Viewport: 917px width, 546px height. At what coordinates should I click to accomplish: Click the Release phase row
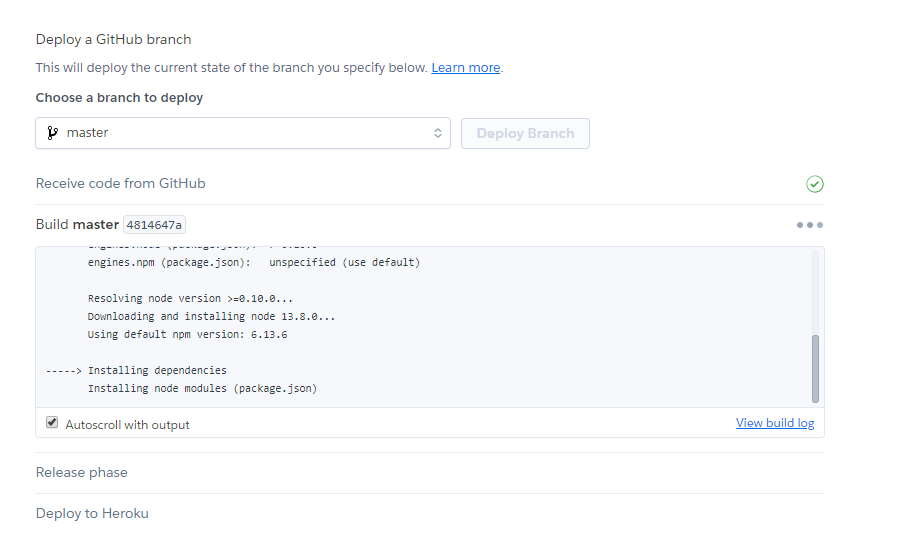430,472
